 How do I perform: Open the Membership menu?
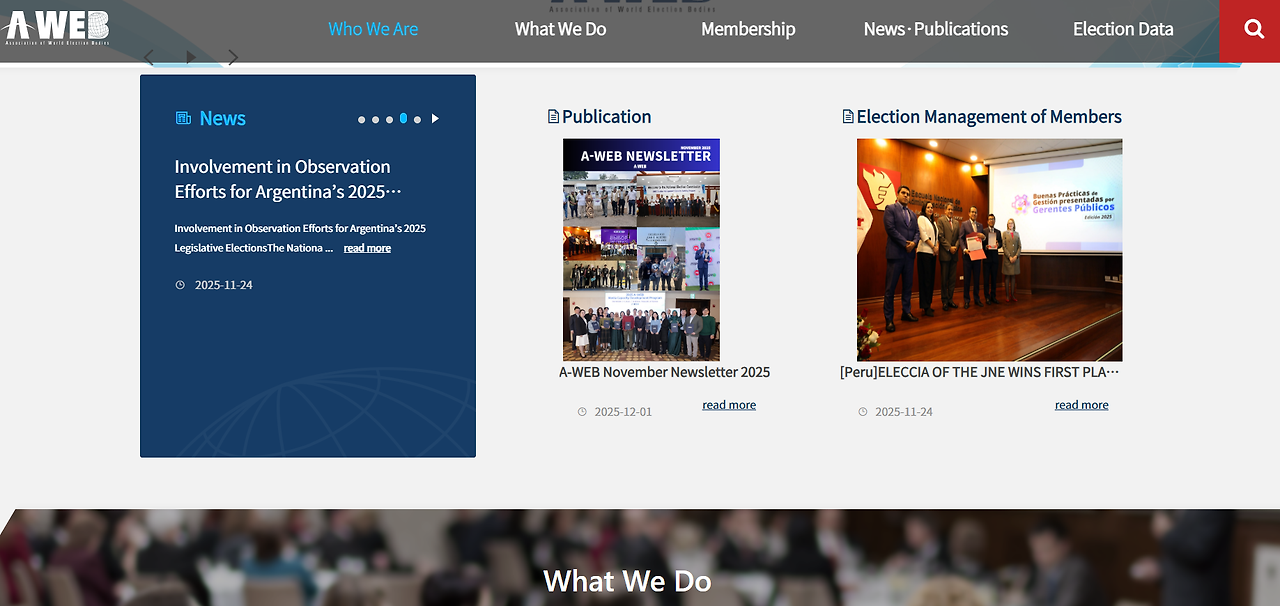748,29
